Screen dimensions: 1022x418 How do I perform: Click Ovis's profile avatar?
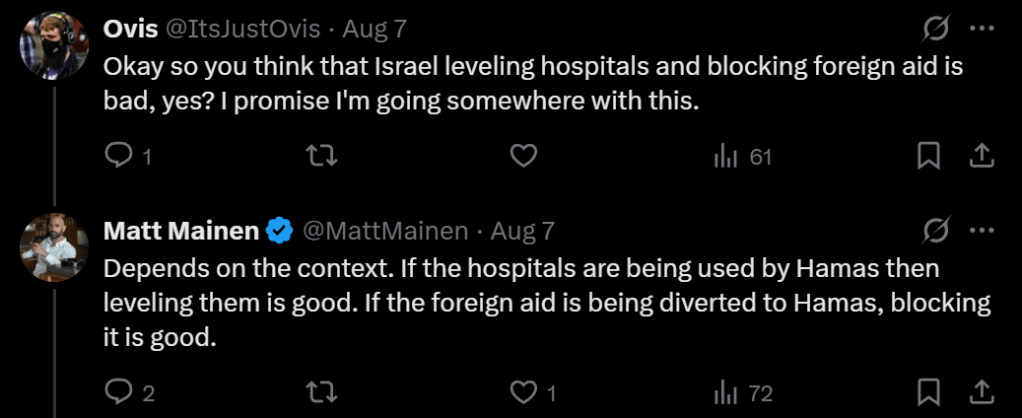tap(50, 45)
